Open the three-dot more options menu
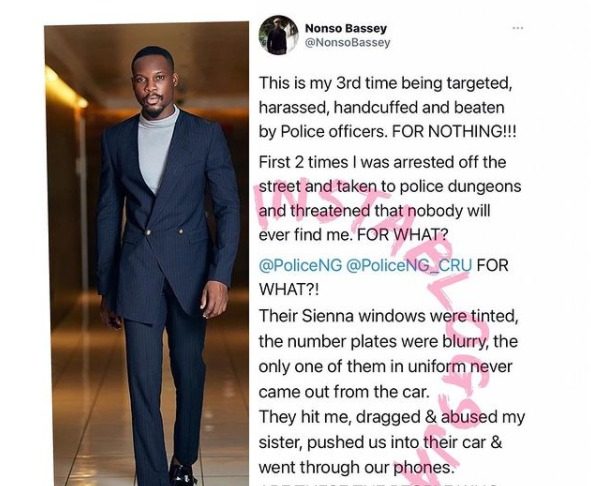This screenshot has width=591, height=486. 518,28
